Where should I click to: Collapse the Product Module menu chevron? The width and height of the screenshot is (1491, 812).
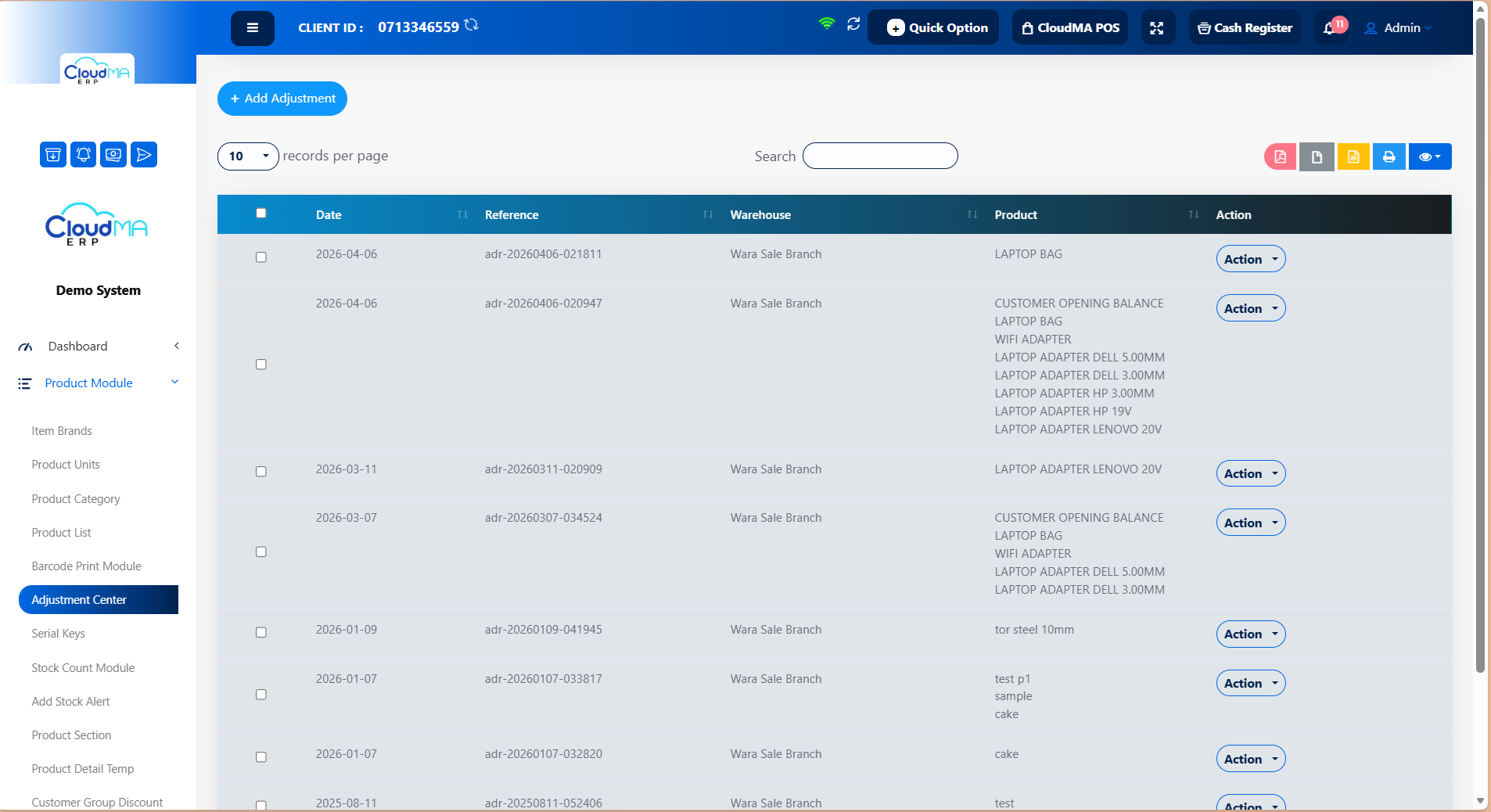175,382
